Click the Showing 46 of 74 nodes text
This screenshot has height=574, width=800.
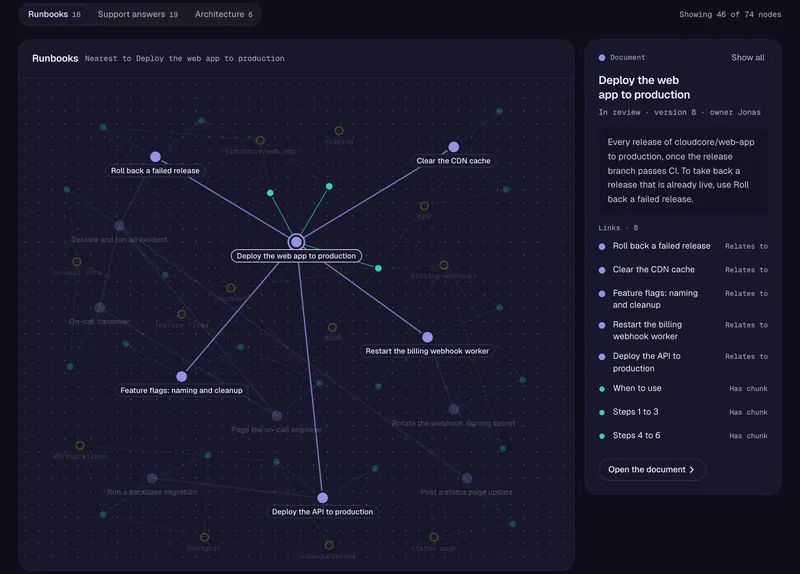tap(730, 14)
